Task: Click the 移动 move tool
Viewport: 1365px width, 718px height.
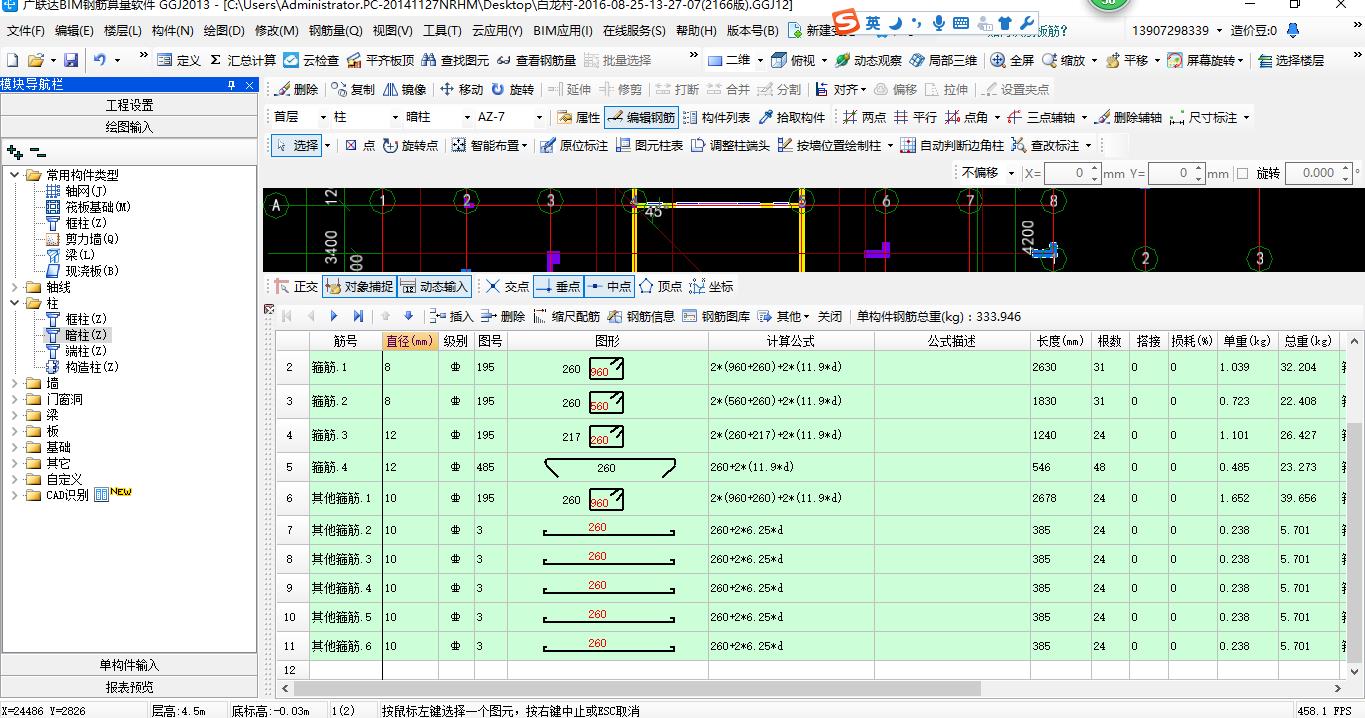Action: click(461, 89)
